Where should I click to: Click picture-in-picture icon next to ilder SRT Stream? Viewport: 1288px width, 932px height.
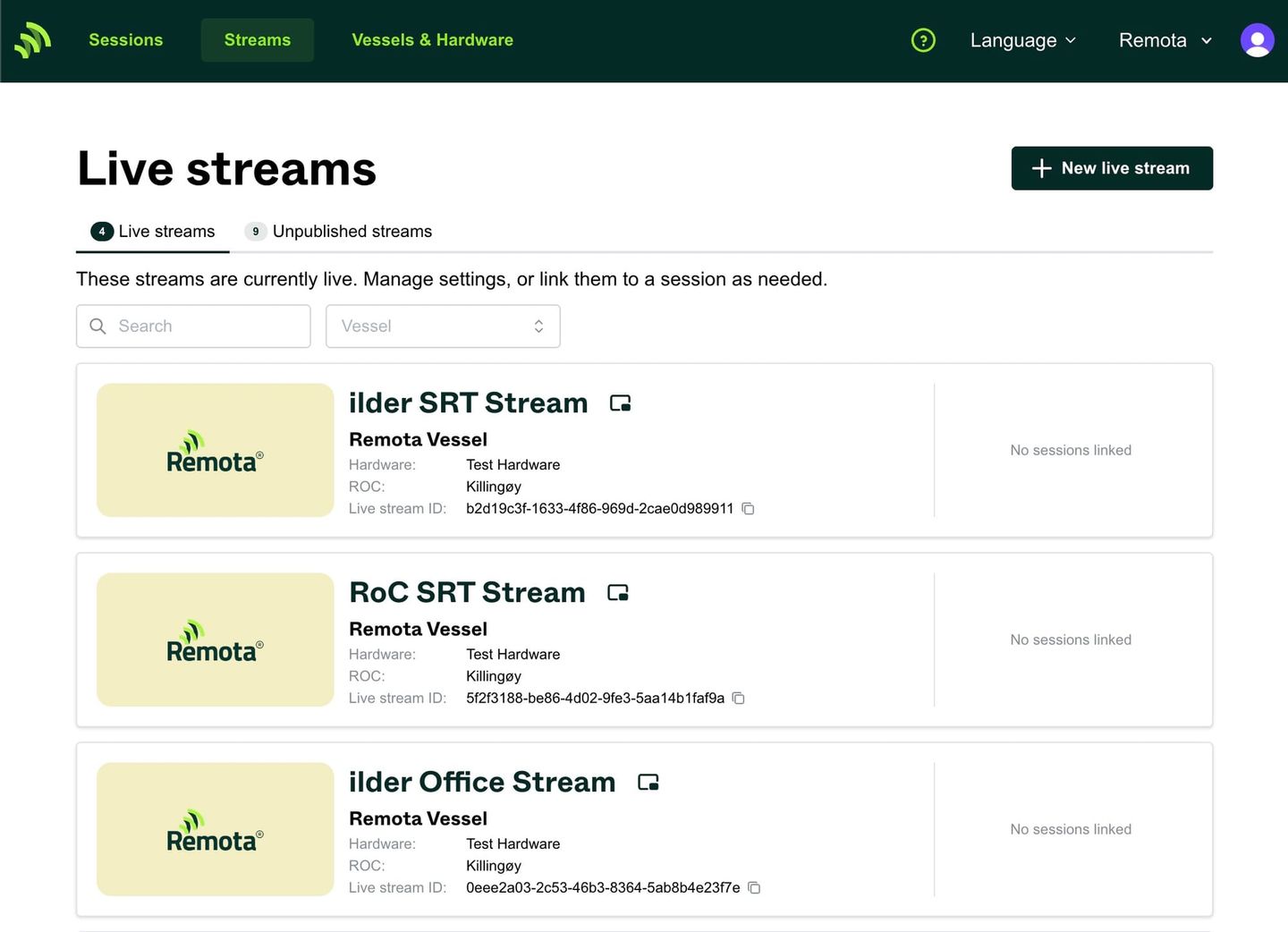click(620, 403)
